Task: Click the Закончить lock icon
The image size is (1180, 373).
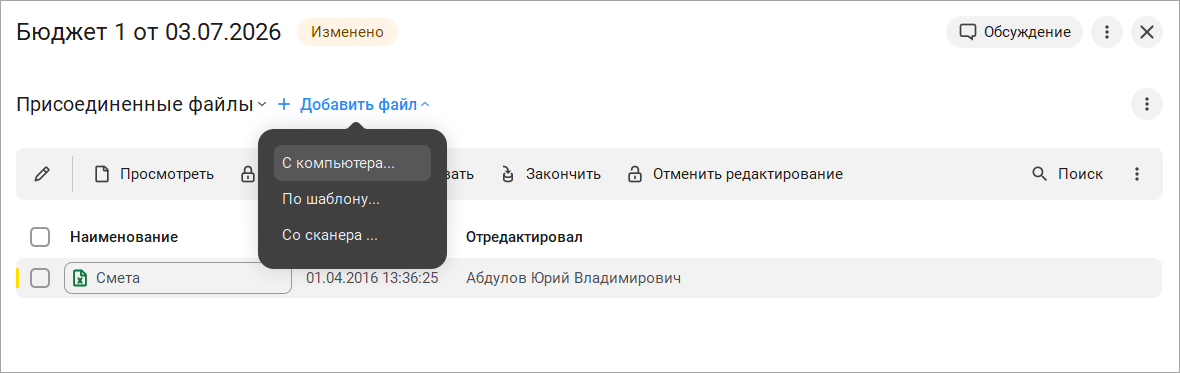Action: (x=508, y=174)
